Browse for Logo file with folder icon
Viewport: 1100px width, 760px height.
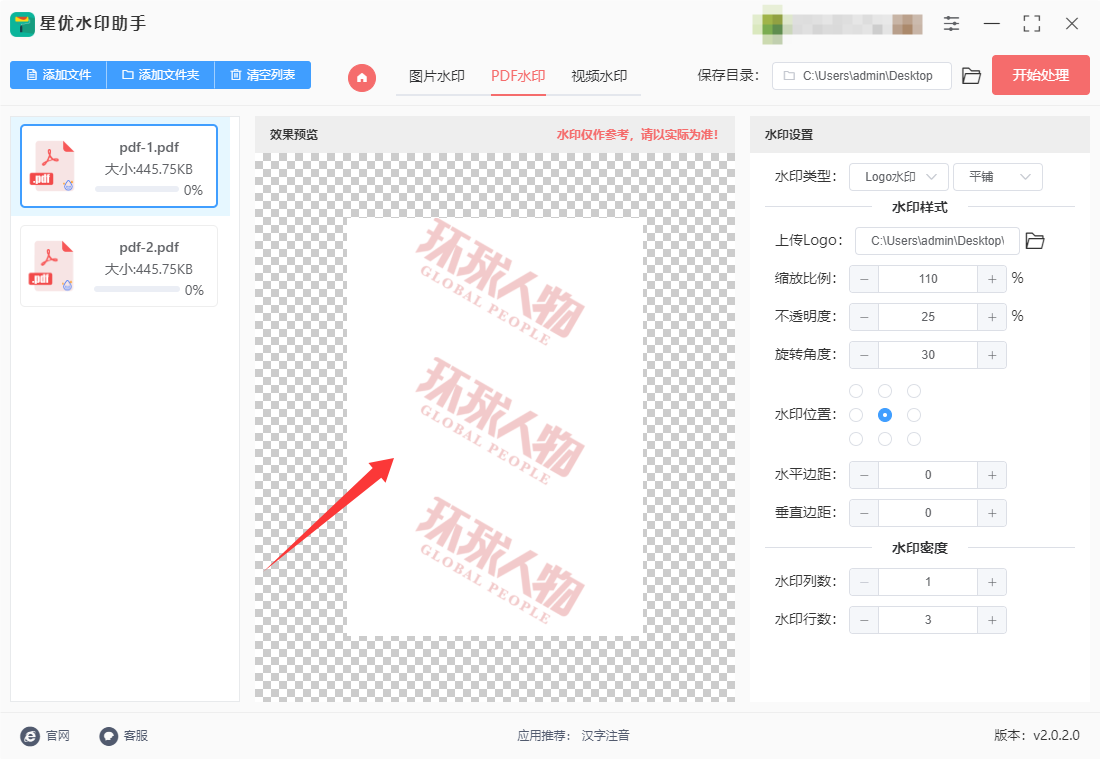[1035, 241]
